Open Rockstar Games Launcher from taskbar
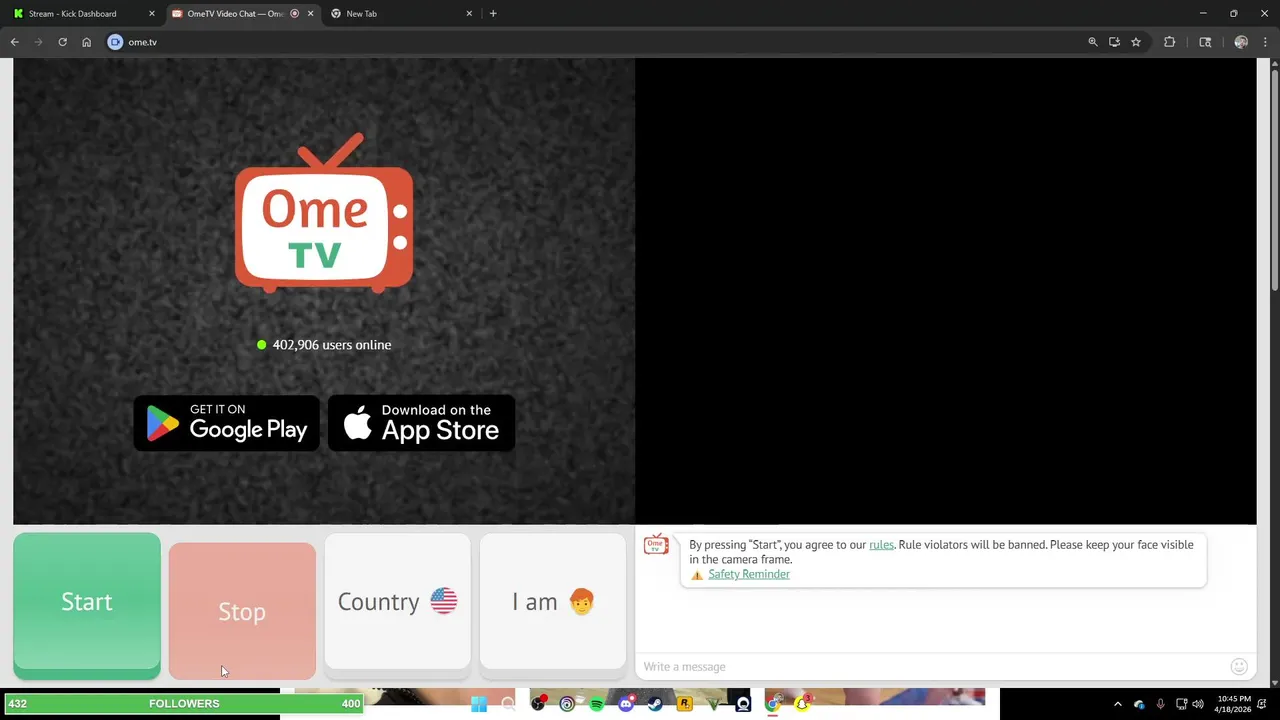The width and height of the screenshot is (1280, 720). point(684,704)
